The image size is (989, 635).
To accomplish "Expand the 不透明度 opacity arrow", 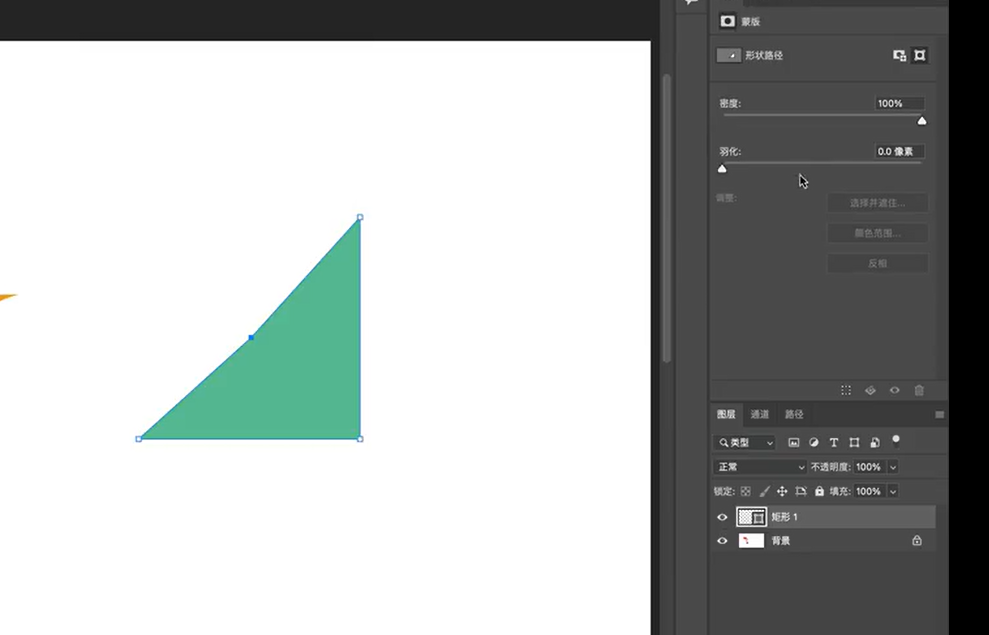I will click(x=892, y=467).
